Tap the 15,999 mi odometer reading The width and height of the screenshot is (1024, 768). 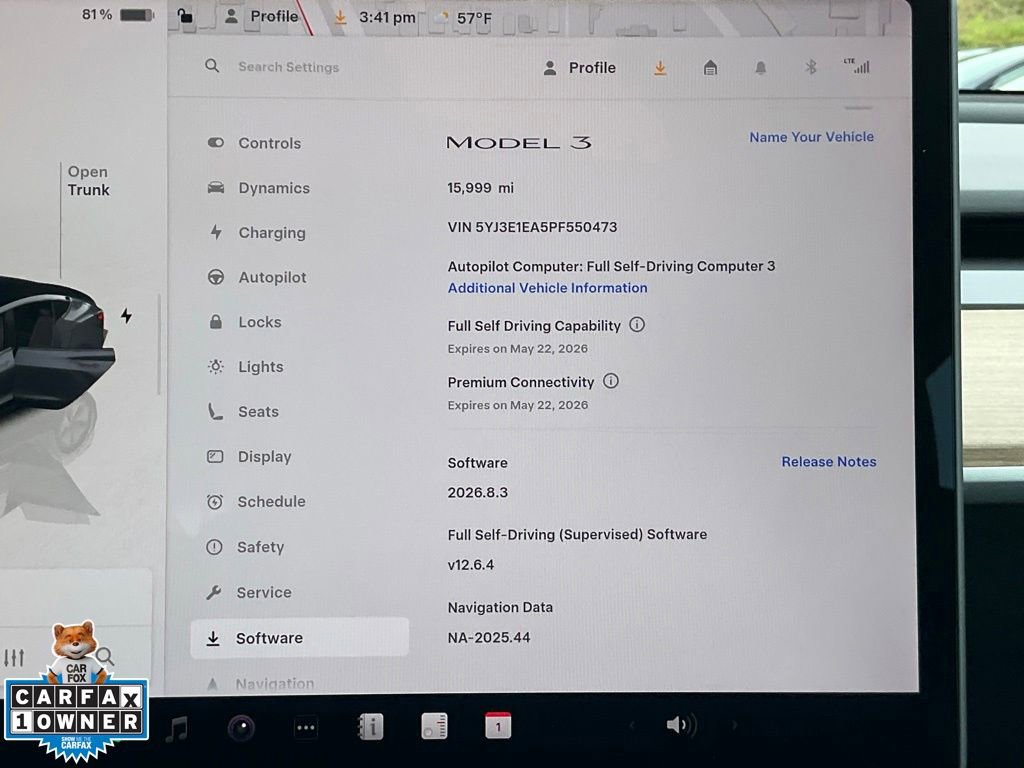tap(481, 188)
